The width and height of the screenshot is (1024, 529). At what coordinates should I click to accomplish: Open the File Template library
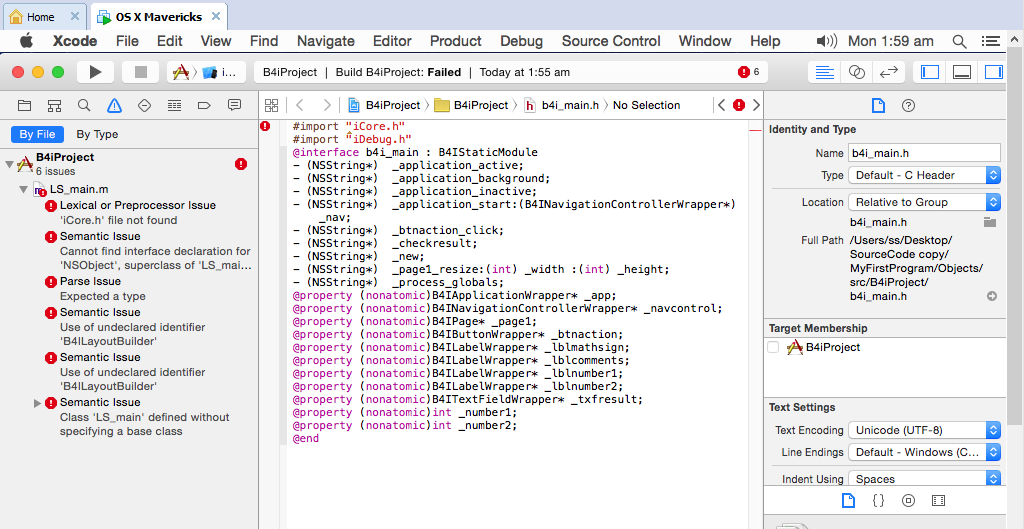point(848,501)
